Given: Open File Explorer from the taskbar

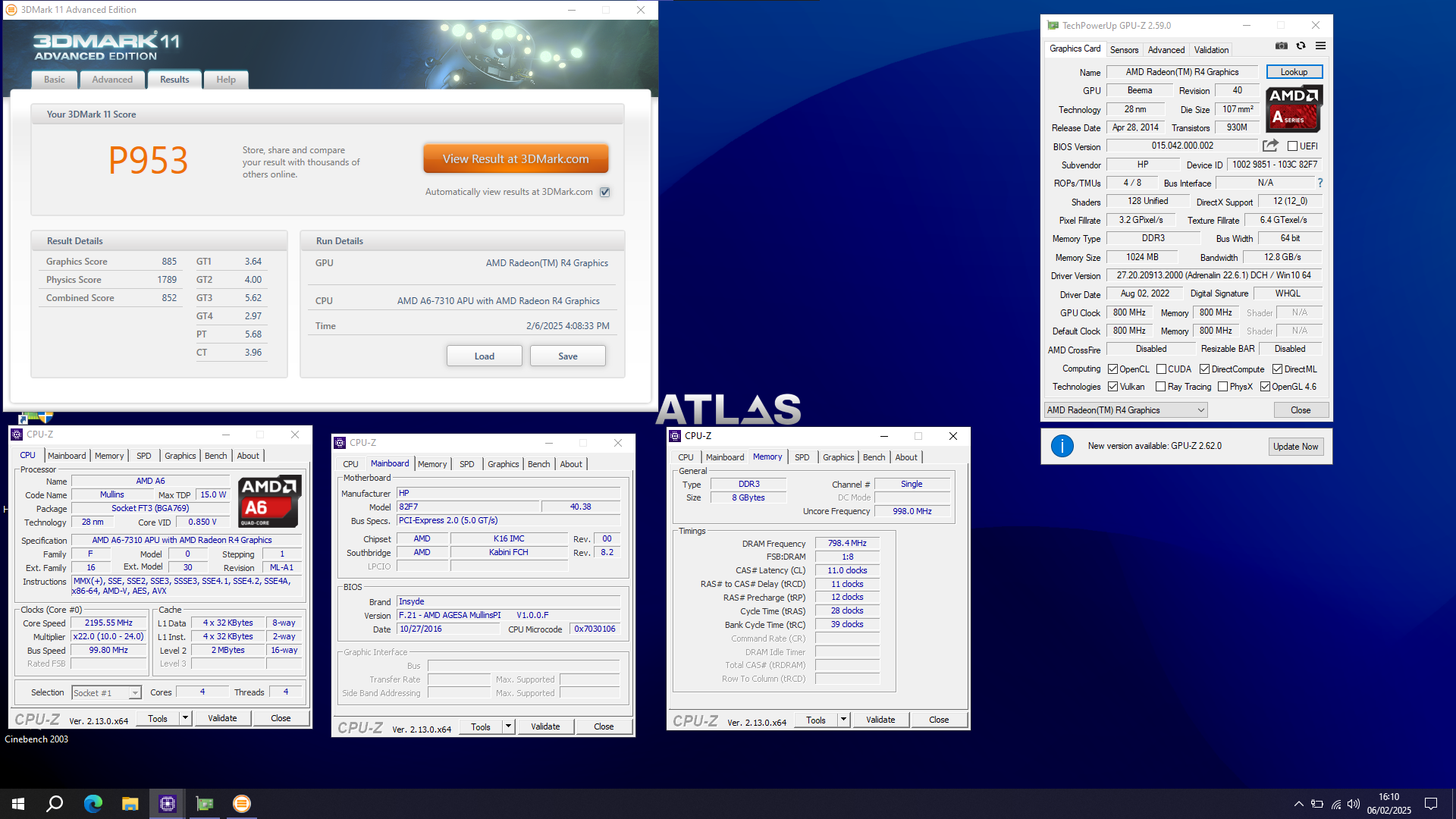Looking at the screenshot, I should (130, 804).
